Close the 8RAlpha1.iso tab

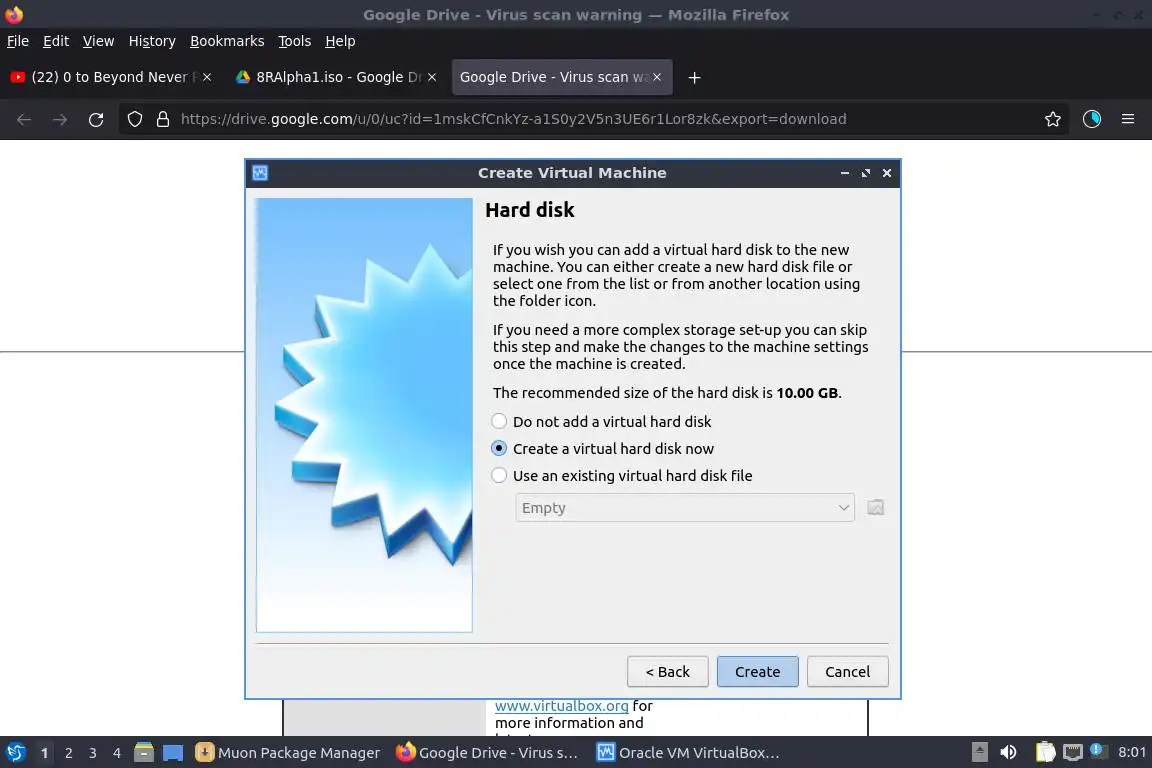click(x=432, y=77)
